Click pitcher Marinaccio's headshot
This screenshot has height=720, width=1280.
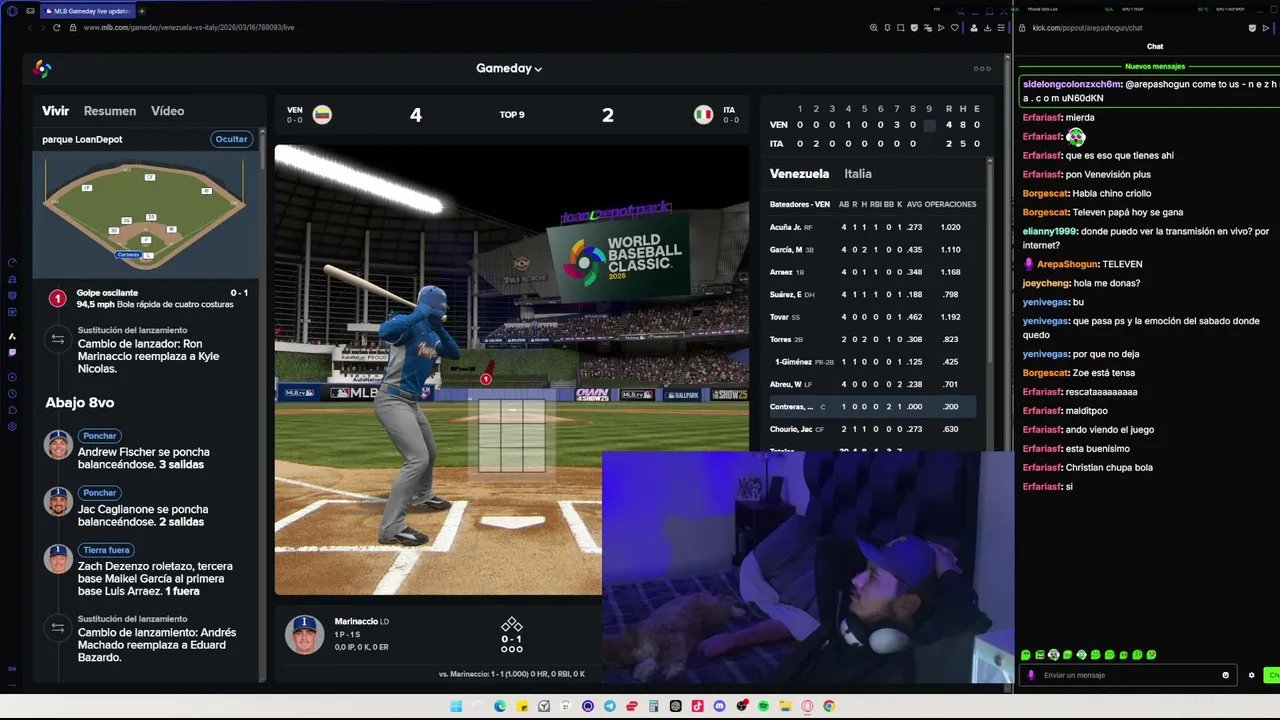coord(304,634)
